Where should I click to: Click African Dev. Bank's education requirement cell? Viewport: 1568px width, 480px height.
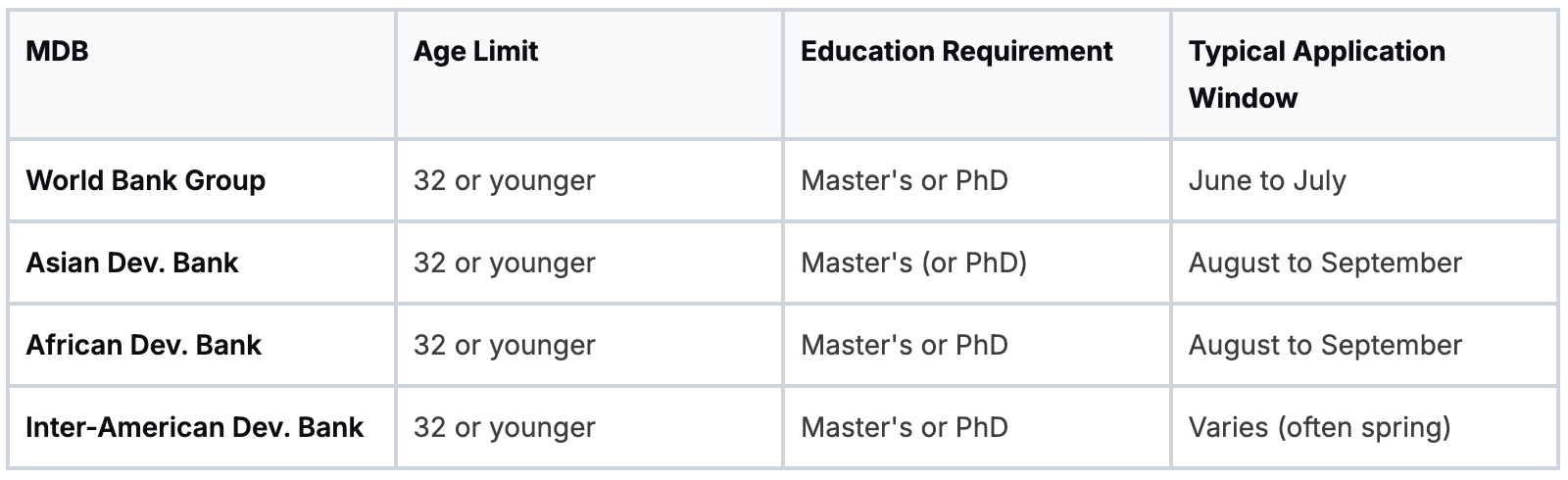click(976, 345)
